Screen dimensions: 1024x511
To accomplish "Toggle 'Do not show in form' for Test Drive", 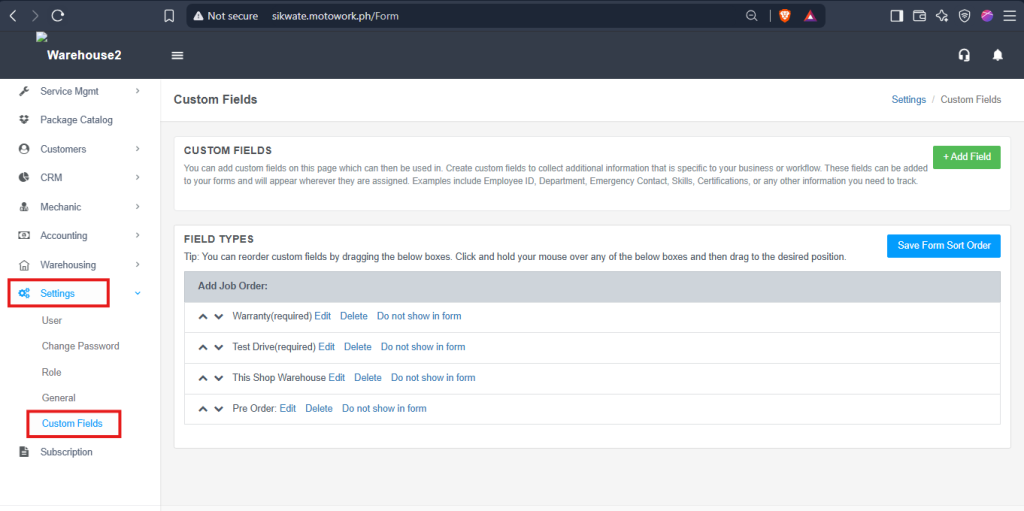I will pos(423,347).
